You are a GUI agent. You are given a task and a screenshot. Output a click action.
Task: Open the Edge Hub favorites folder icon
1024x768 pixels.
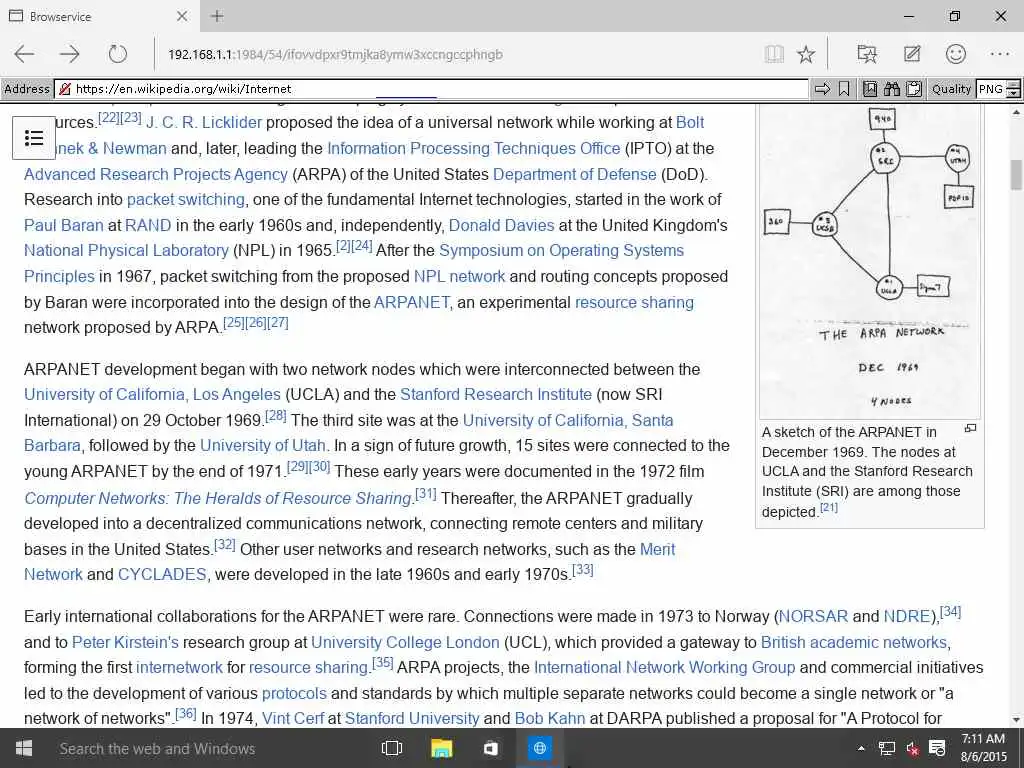(x=867, y=54)
